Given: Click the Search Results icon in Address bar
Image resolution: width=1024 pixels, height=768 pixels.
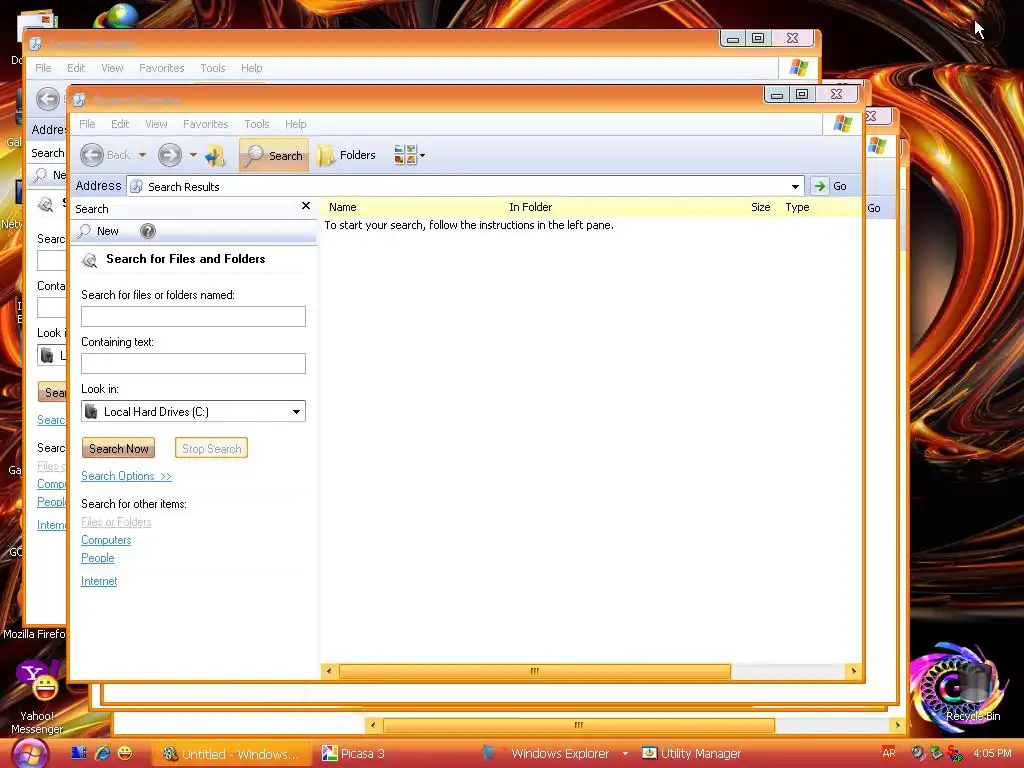Looking at the screenshot, I should 136,187.
